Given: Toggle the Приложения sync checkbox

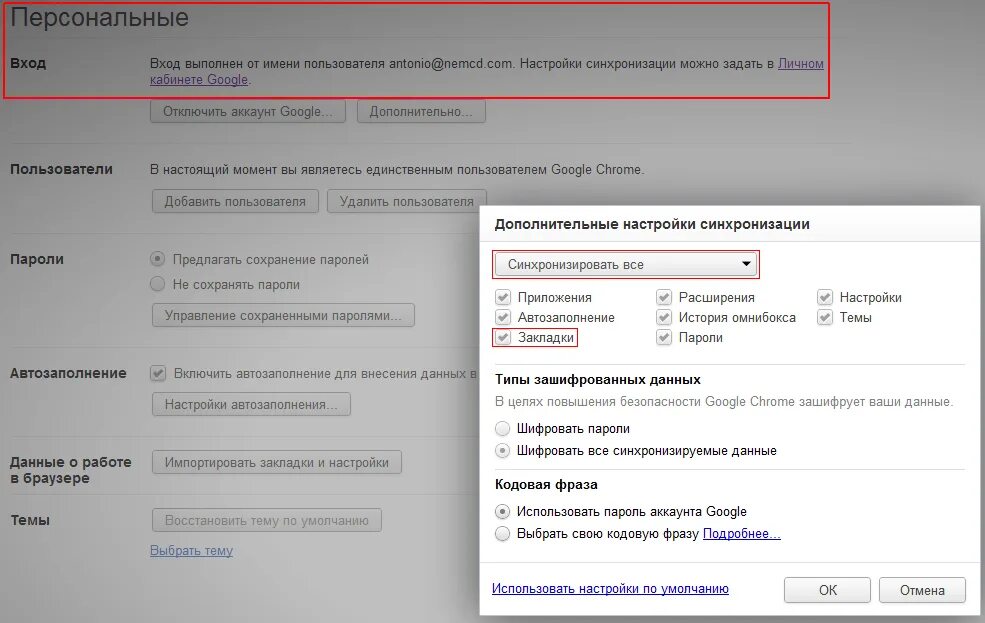Looking at the screenshot, I should pos(501,297).
